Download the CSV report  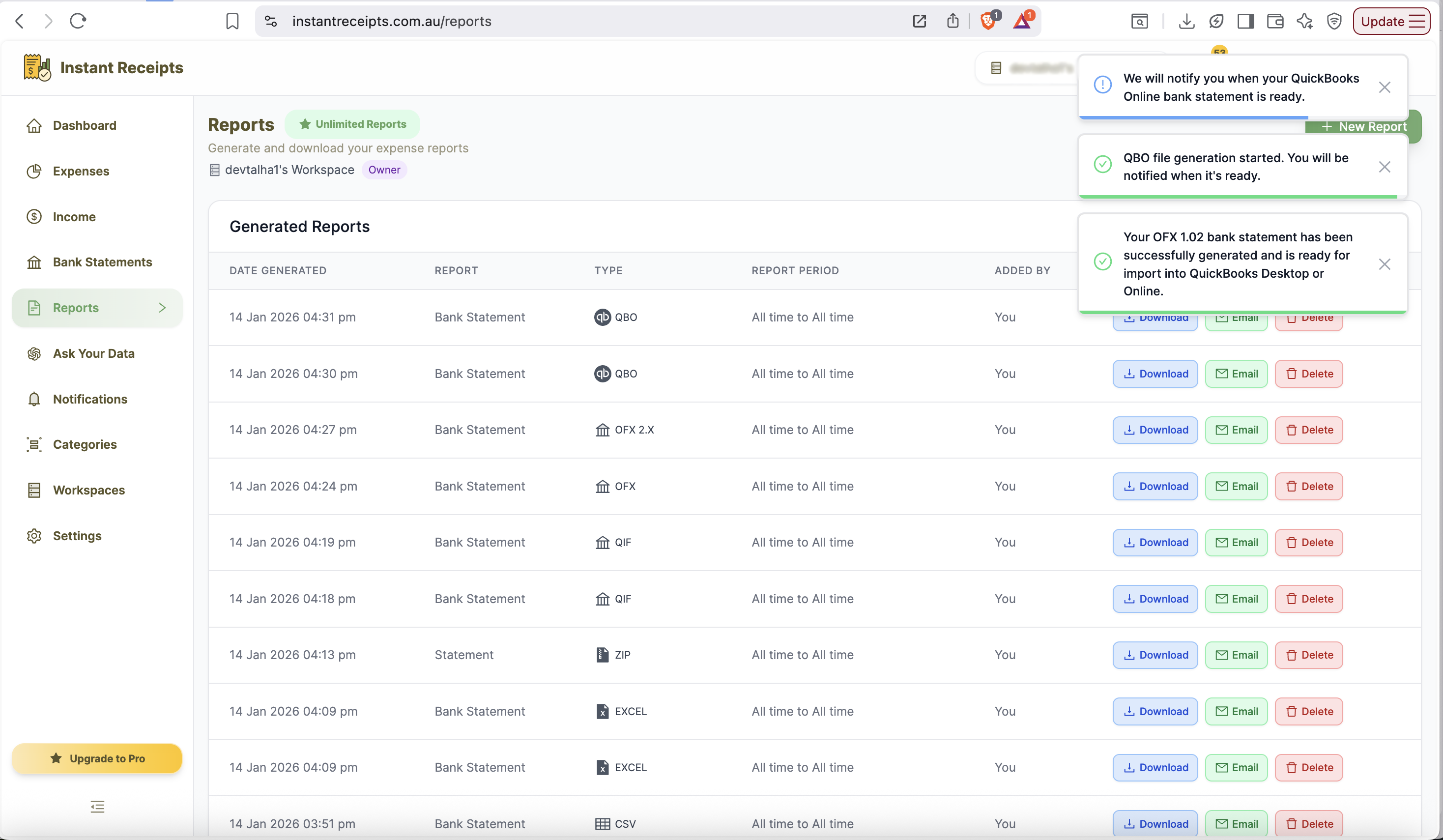(x=1155, y=824)
